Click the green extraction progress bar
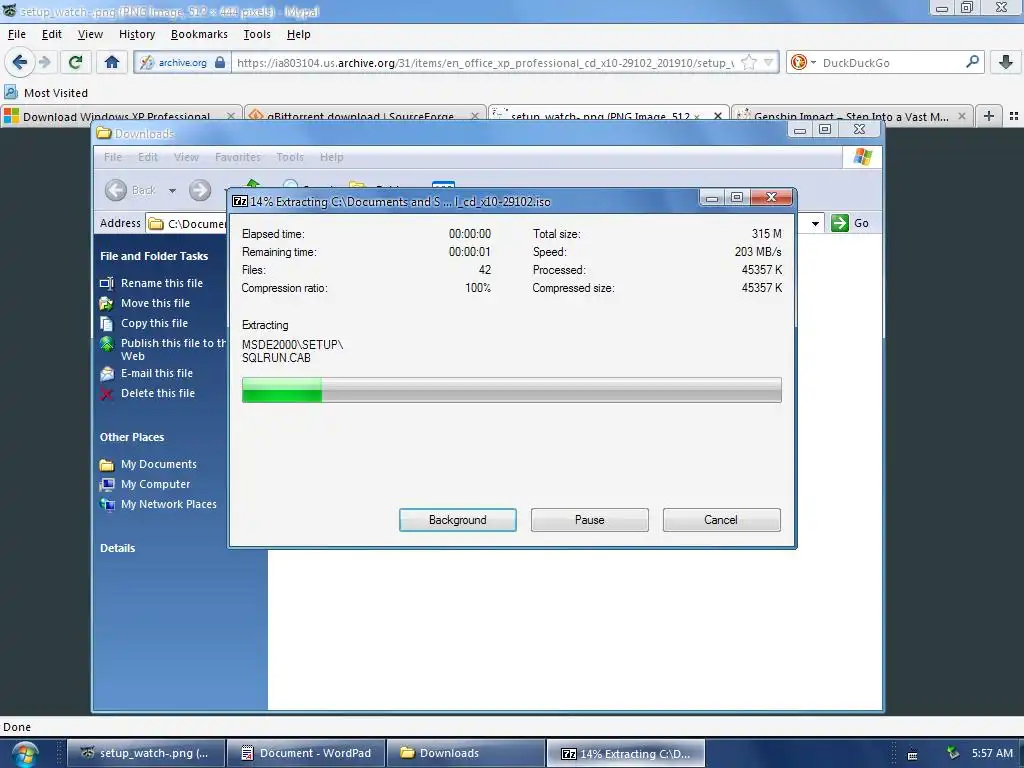This screenshot has width=1024, height=768. (511, 390)
